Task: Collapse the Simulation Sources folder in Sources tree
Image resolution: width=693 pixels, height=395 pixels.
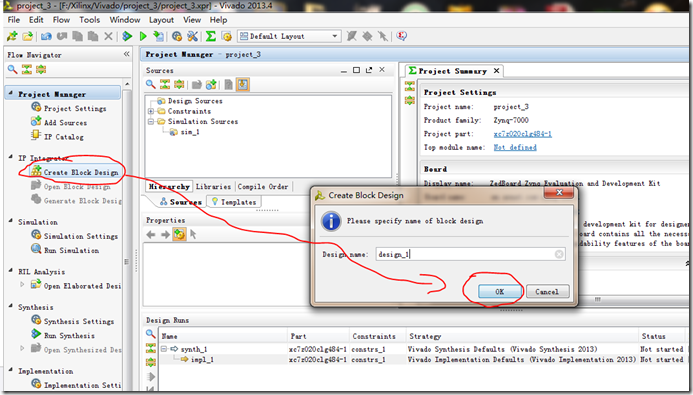Action: (151, 122)
